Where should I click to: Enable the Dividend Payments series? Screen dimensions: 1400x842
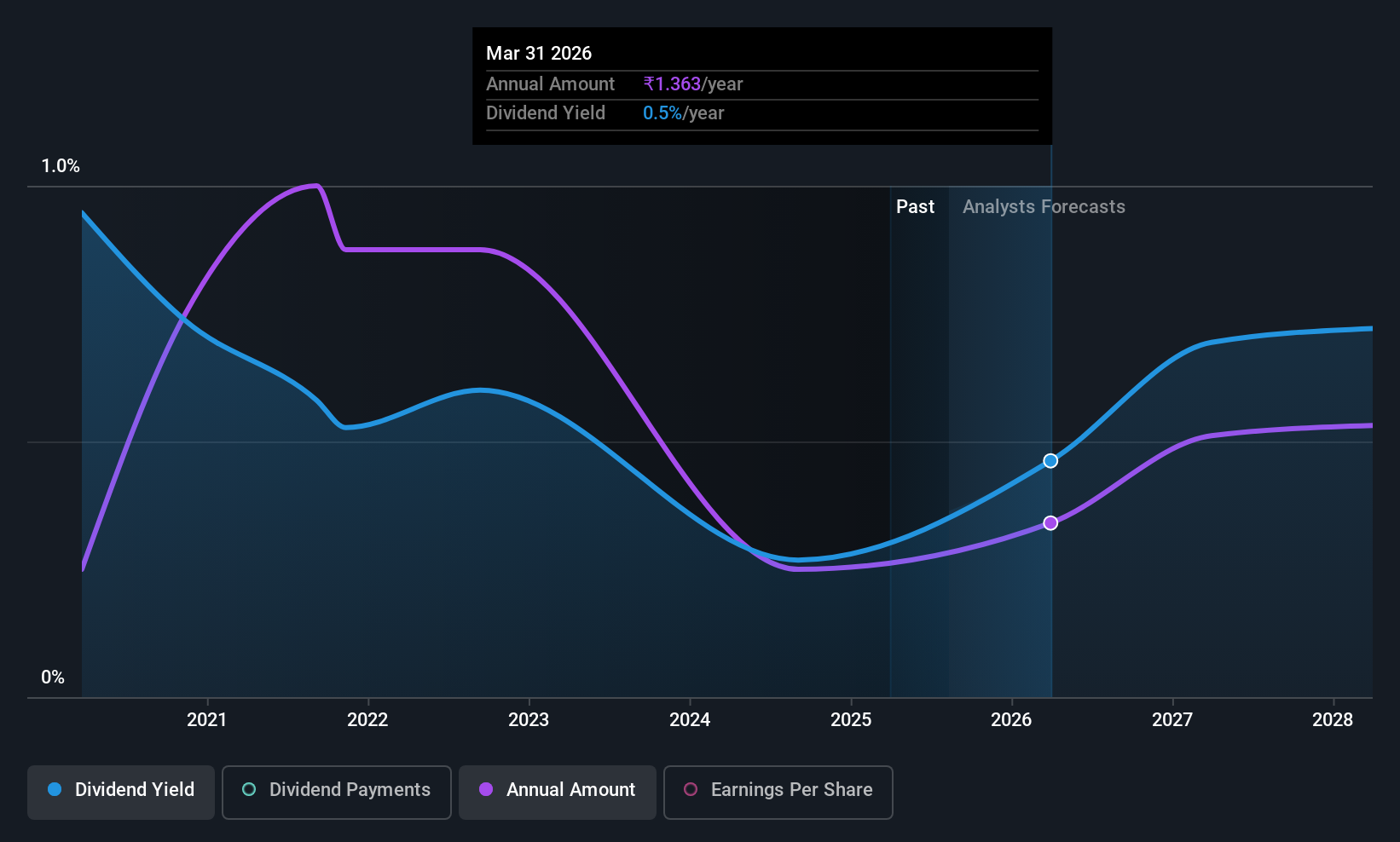[x=337, y=793]
